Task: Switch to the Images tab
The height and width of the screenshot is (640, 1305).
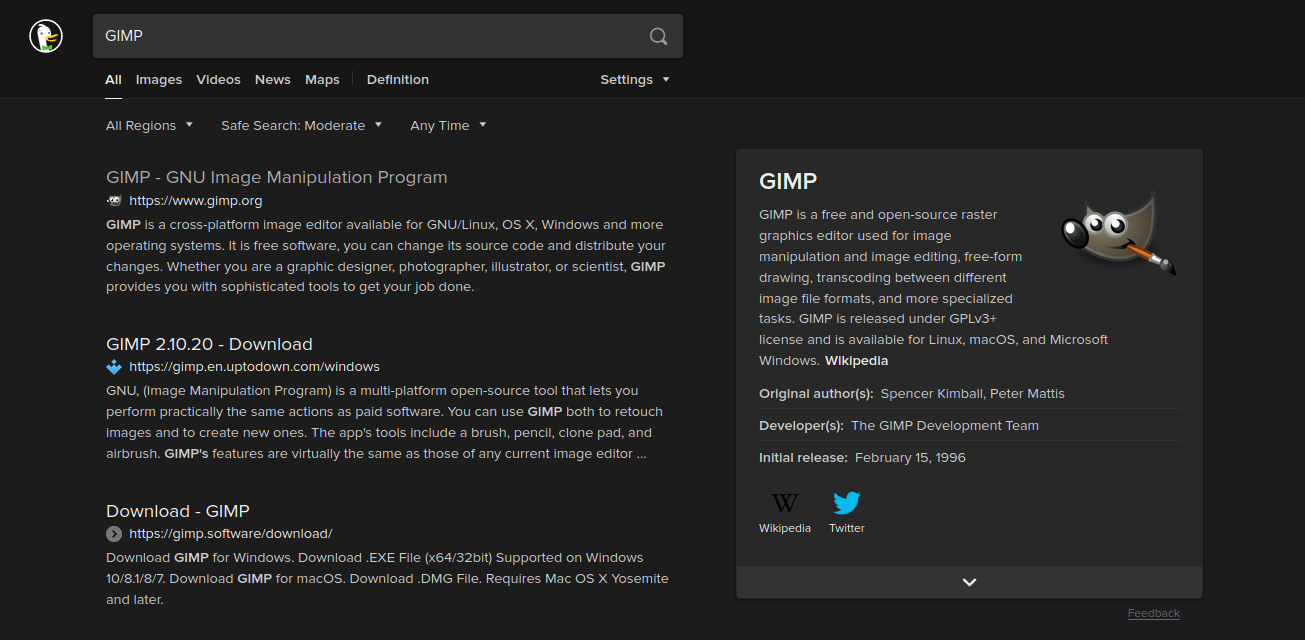Action: pos(159,80)
